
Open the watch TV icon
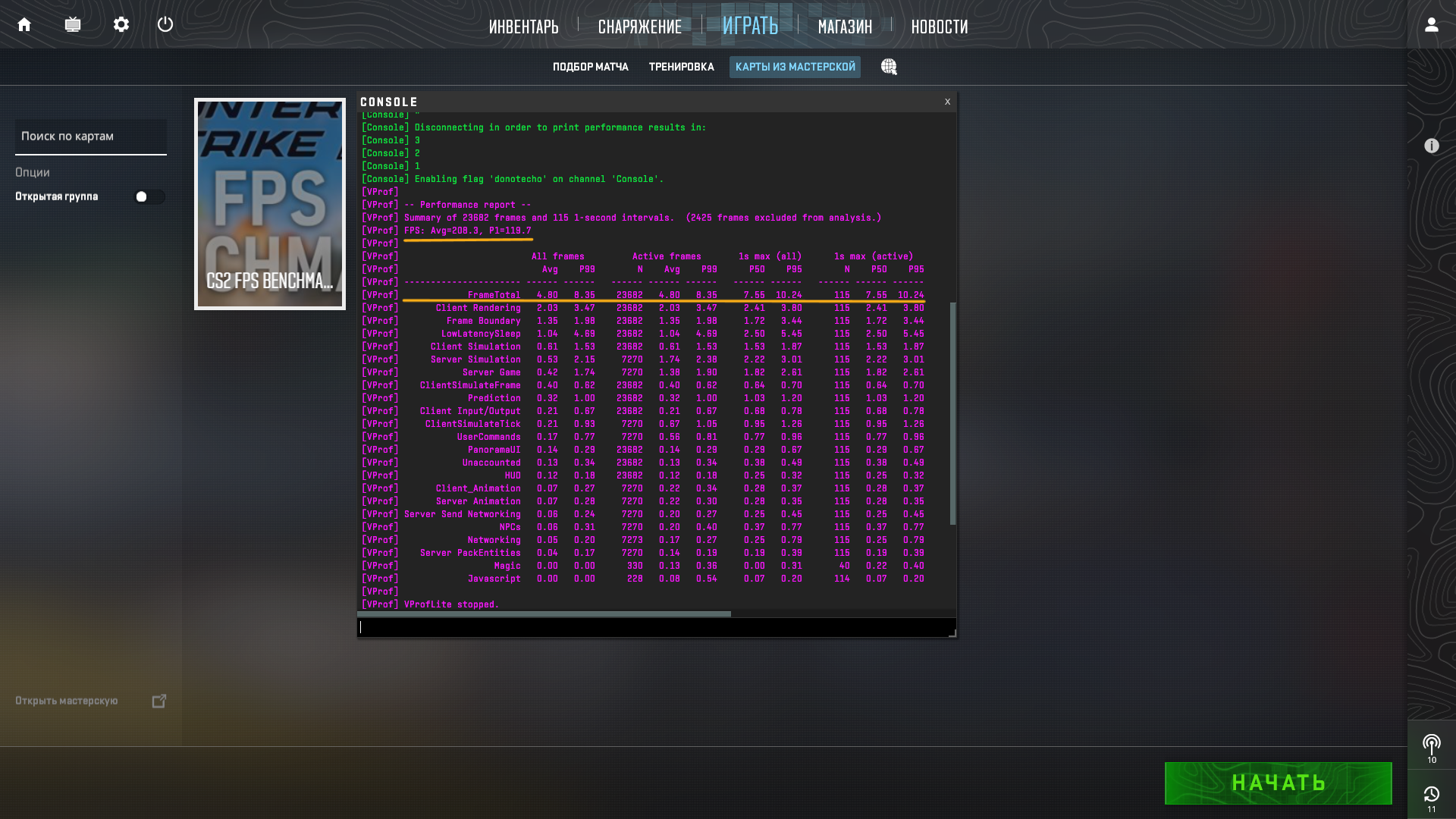[73, 24]
